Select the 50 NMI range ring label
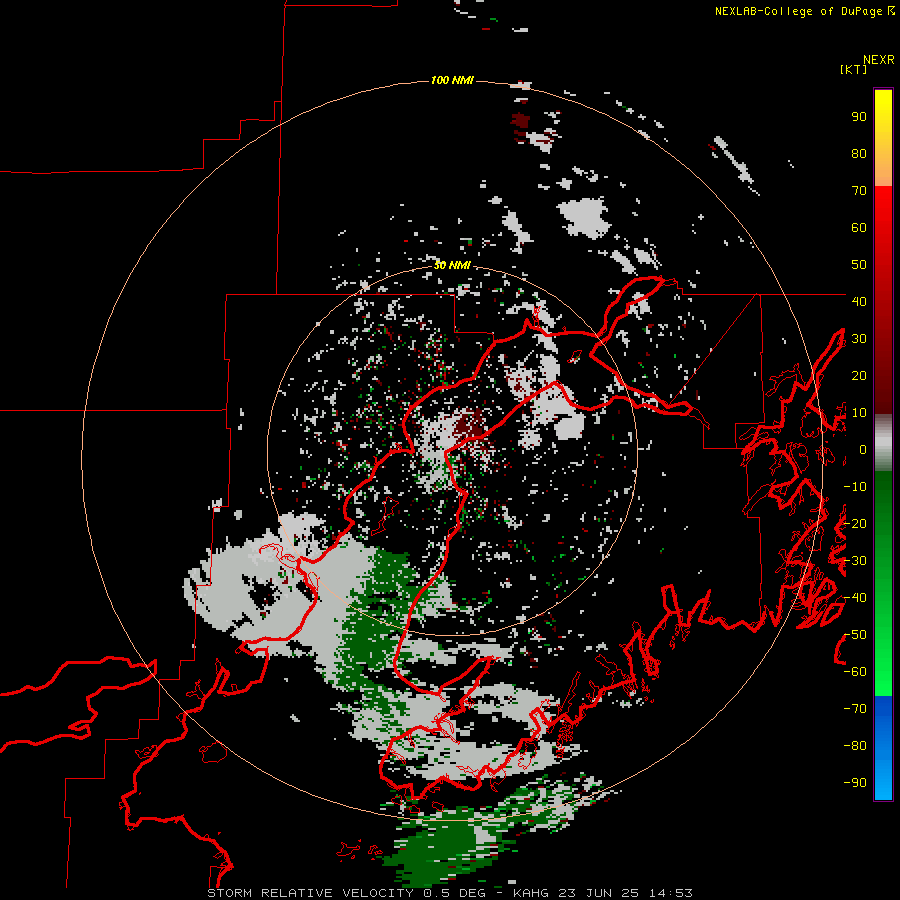Viewport: 900px width, 900px height. point(452,265)
